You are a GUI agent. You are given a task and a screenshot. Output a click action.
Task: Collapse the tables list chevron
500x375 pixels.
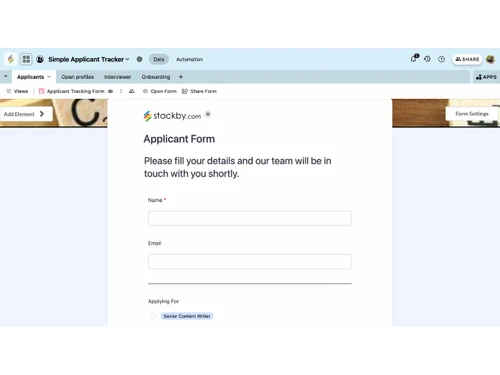pos(6,76)
